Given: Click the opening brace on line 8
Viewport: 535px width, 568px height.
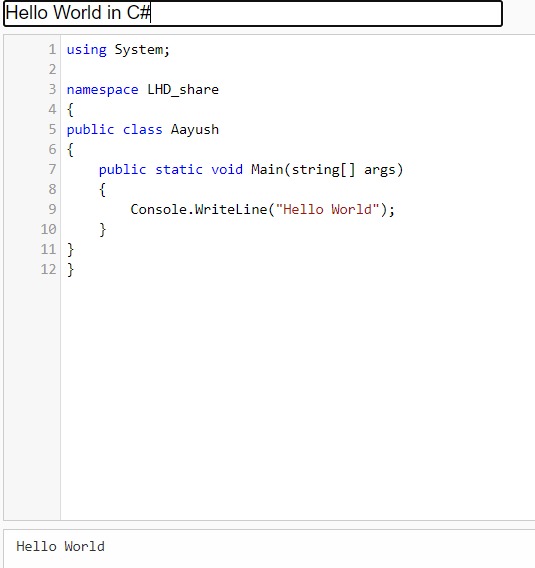Looking at the screenshot, I should [x=103, y=189].
